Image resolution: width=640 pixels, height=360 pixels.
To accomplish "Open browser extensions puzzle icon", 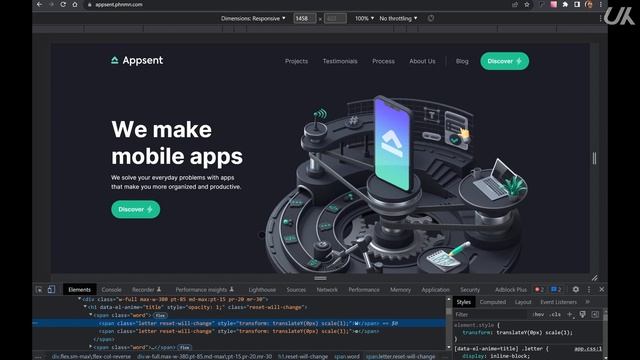I will pyautogui.click(x=565, y=4).
